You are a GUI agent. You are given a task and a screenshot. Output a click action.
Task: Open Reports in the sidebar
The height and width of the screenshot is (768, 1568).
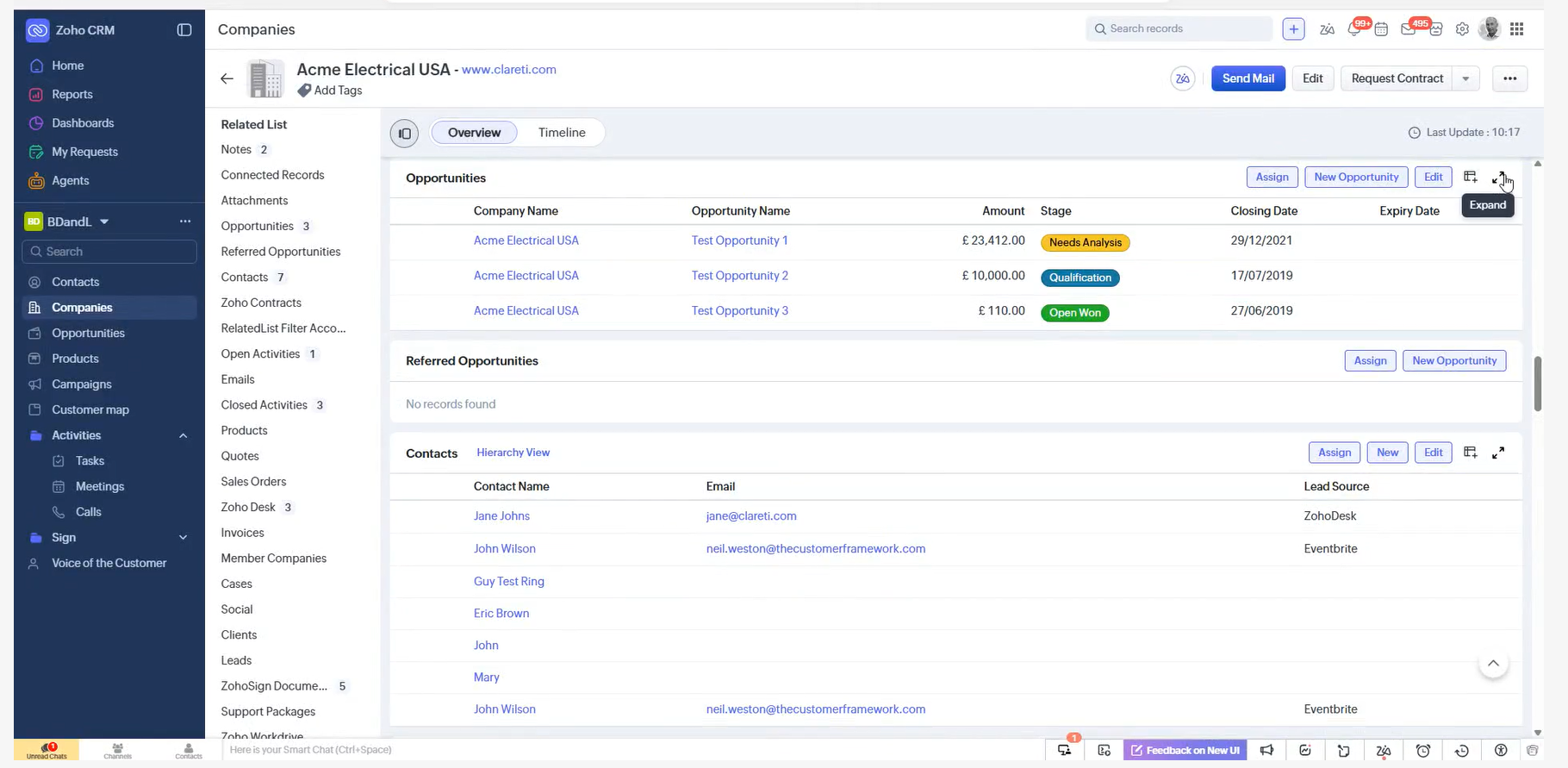pos(72,95)
